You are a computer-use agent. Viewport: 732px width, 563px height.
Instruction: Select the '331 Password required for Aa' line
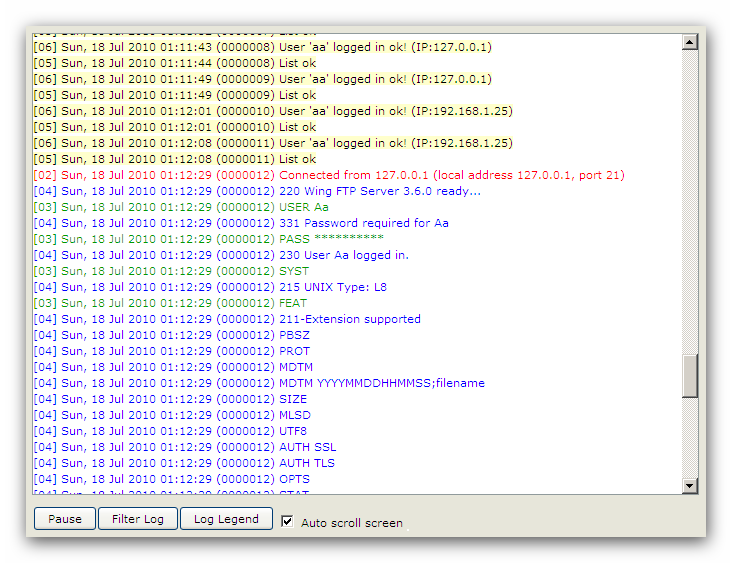(x=241, y=223)
